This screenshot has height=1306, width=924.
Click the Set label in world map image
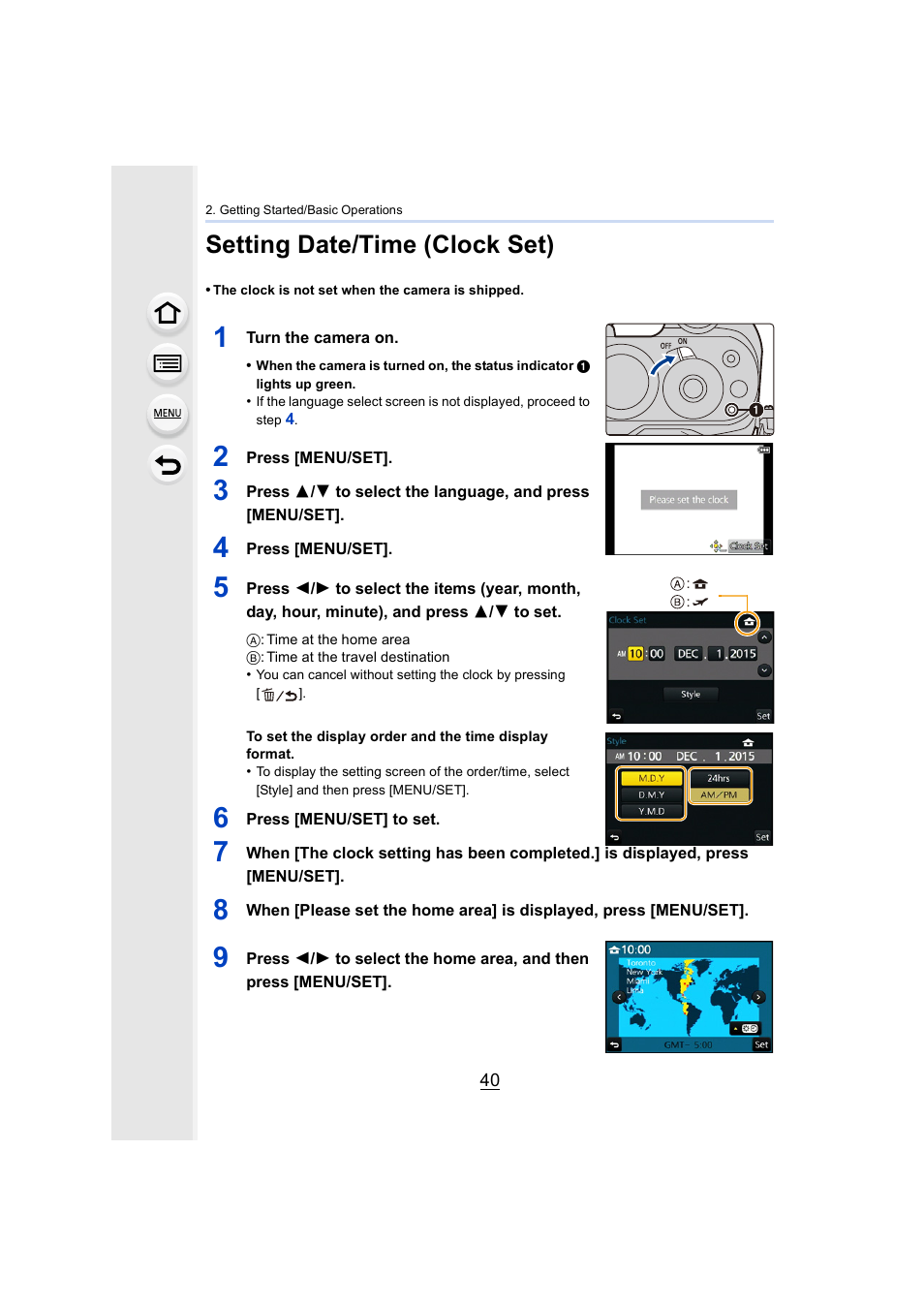761,1044
